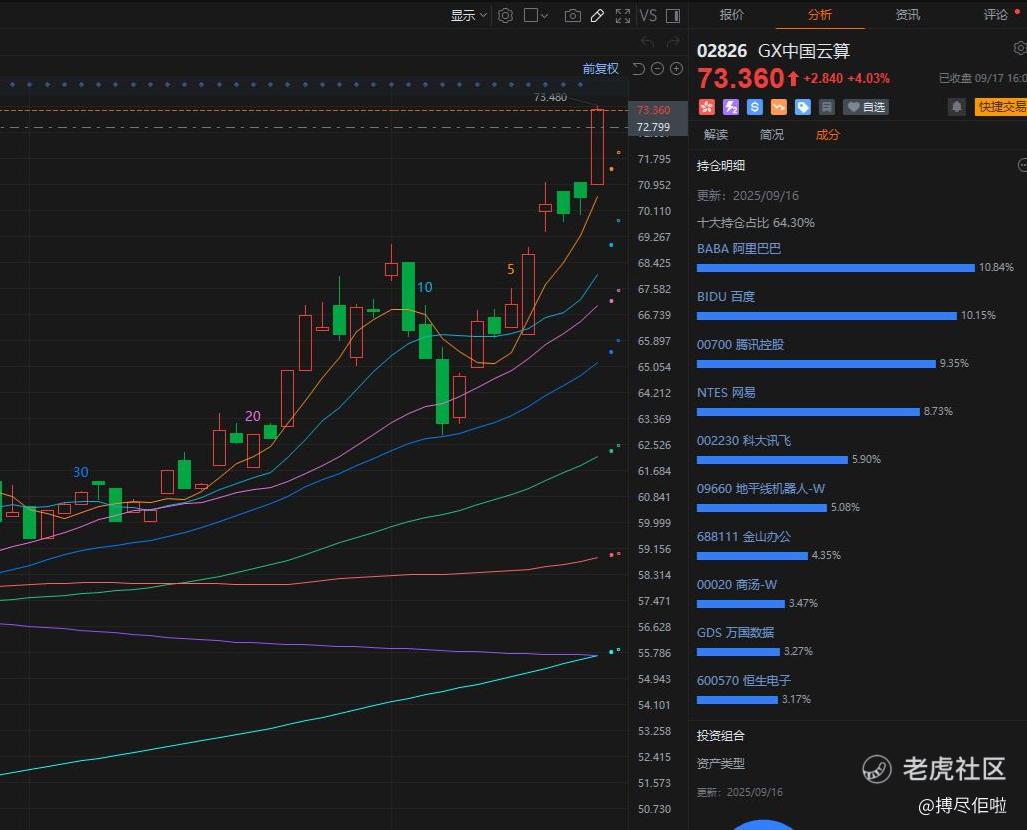Open the BIDU 百度 holding
The width and height of the screenshot is (1027, 830).
tap(726, 297)
